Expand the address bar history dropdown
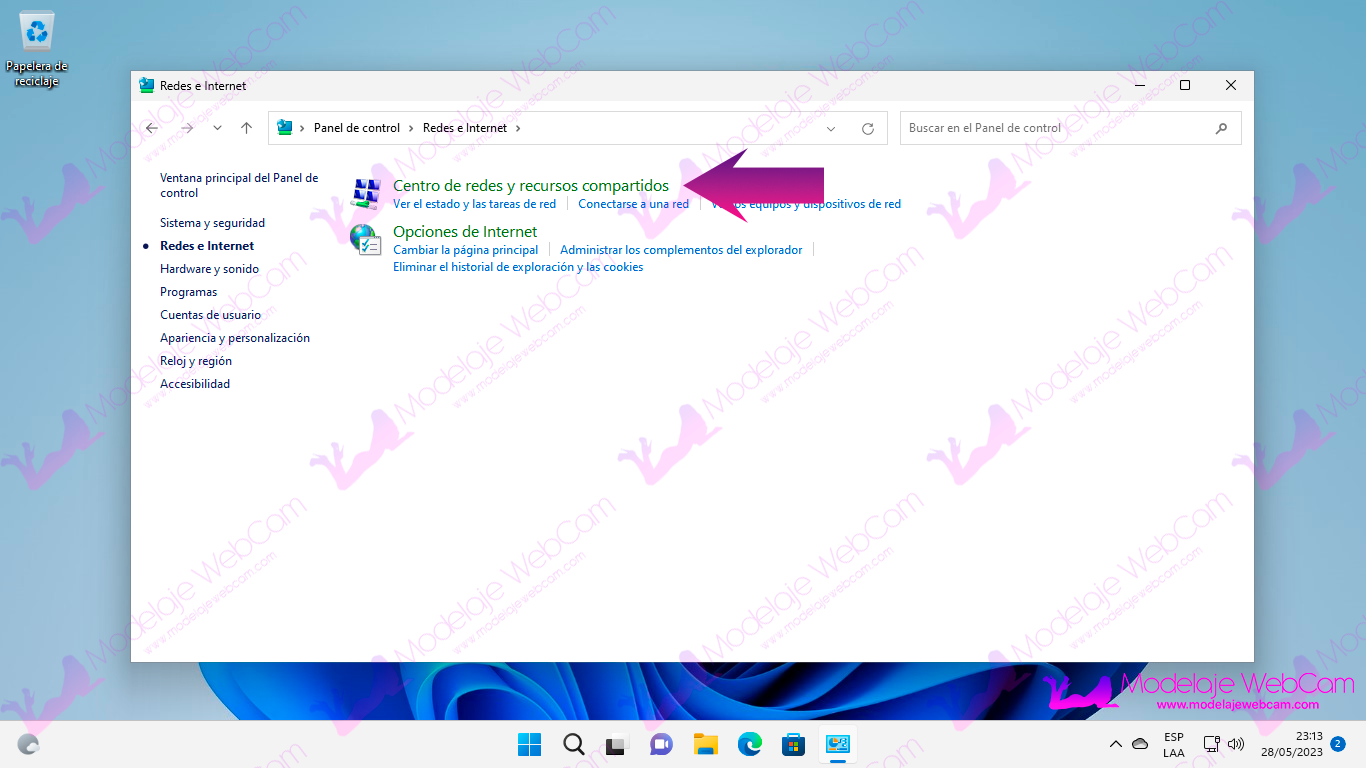The image size is (1366, 768). pyautogui.click(x=831, y=128)
